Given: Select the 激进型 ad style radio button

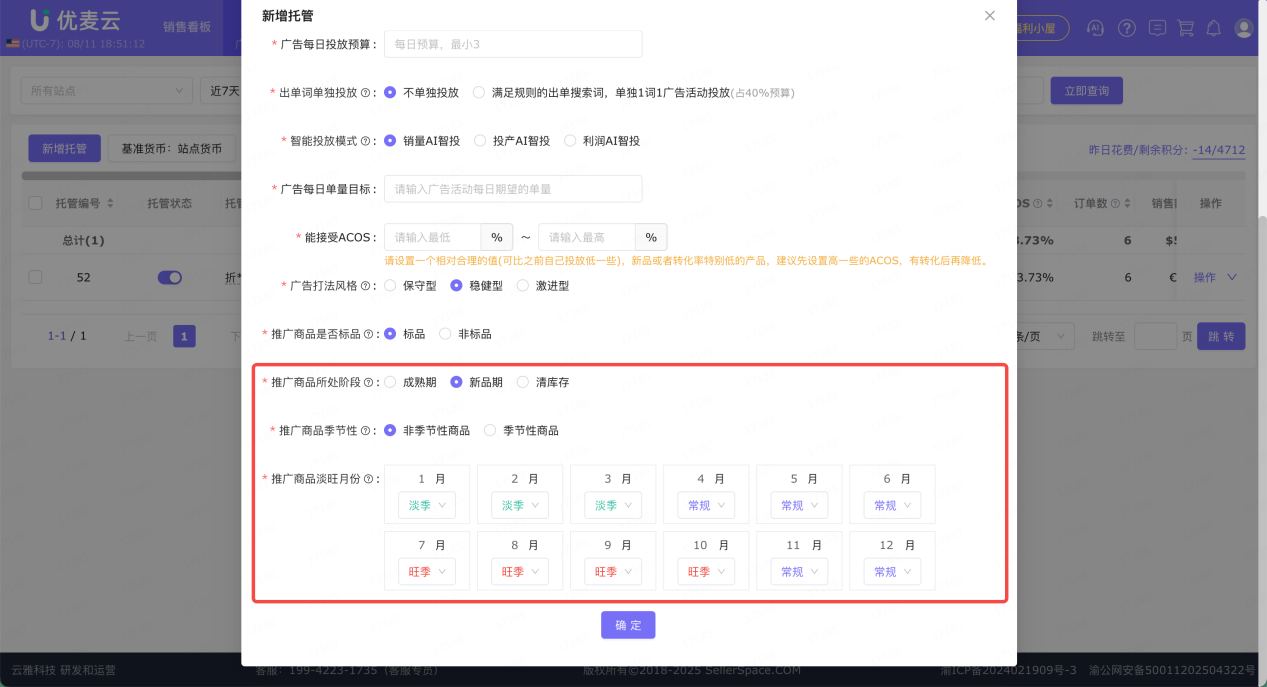Looking at the screenshot, I should 521,285.
